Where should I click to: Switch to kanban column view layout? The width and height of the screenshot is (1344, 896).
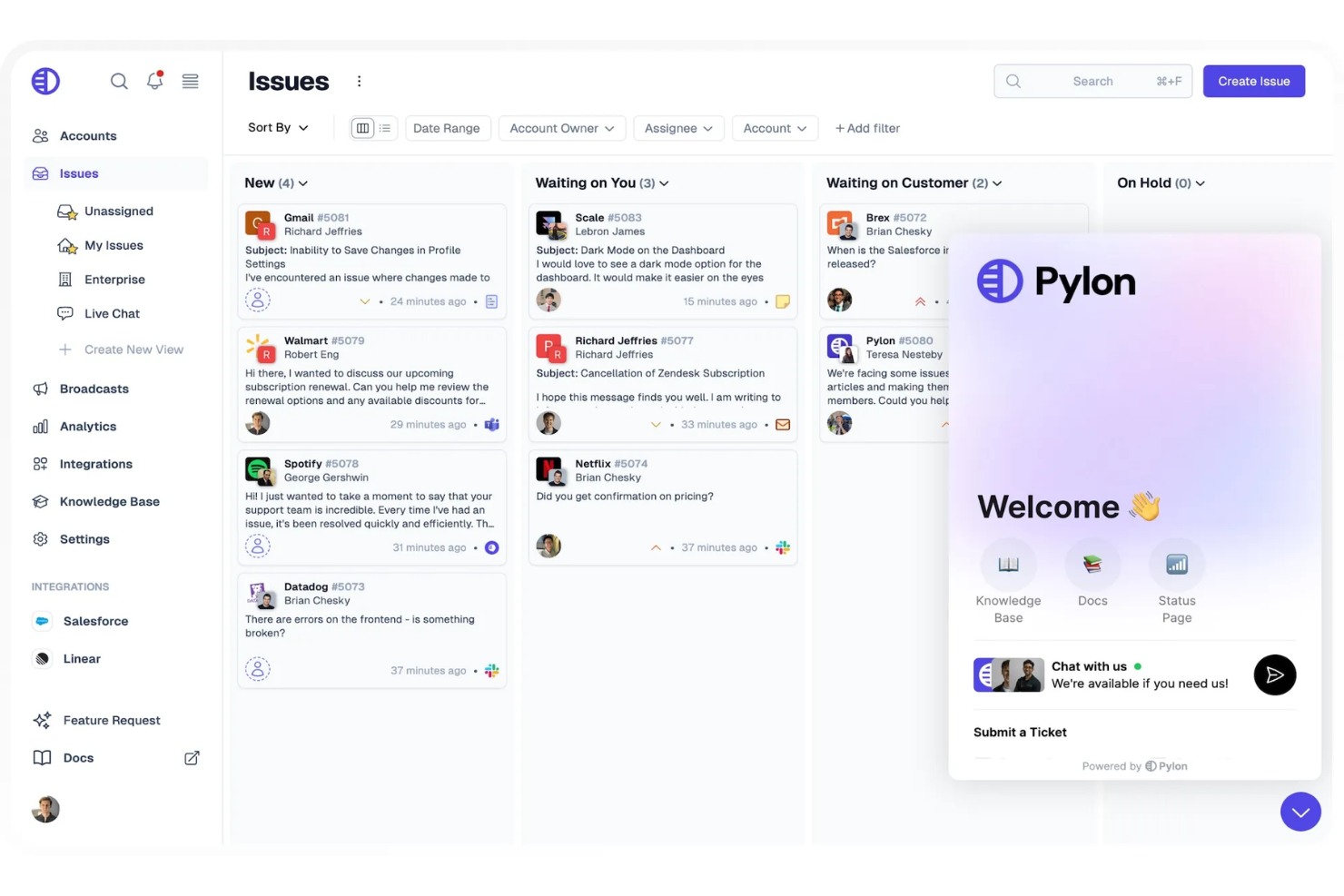point(362,128)
